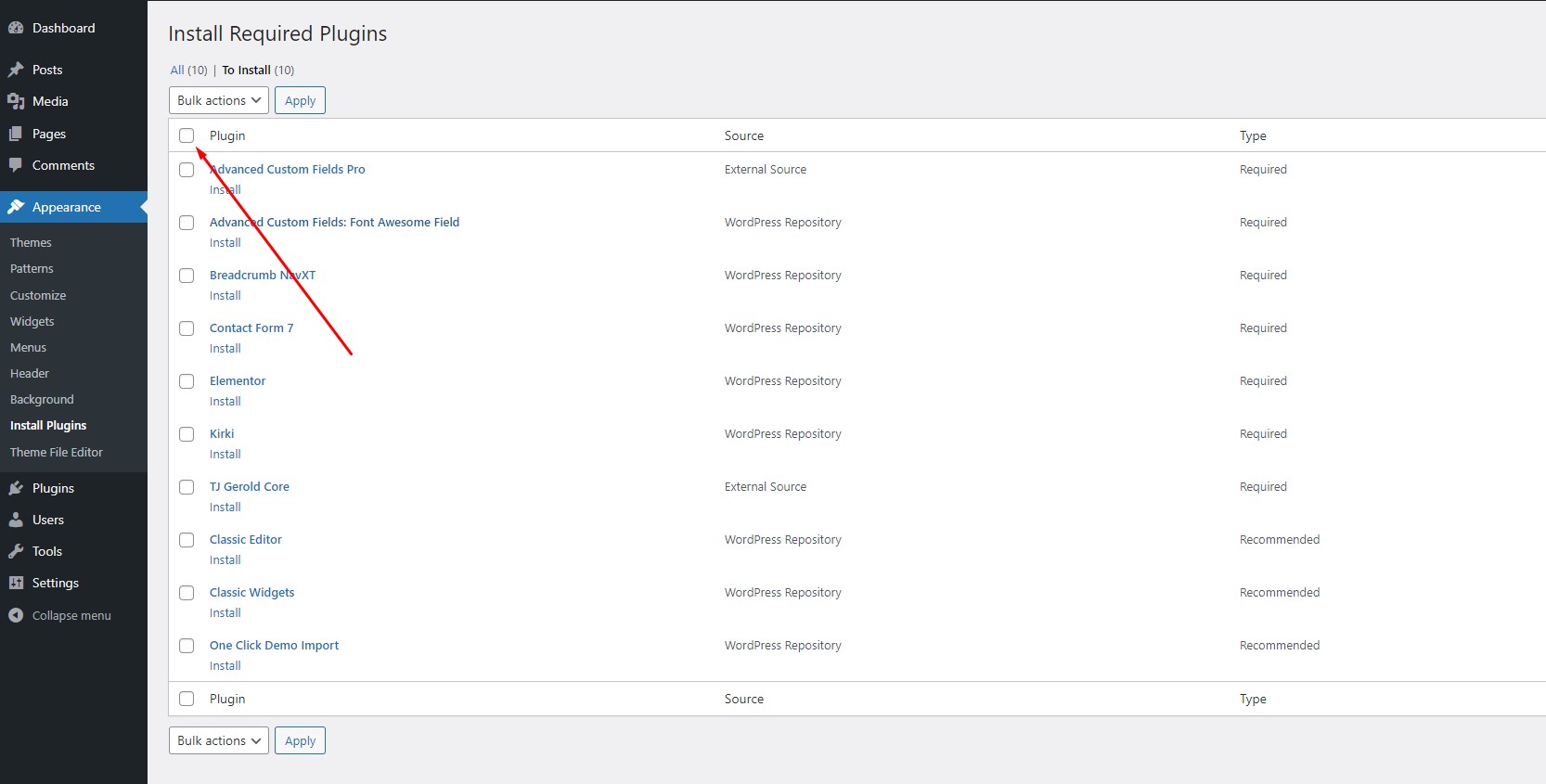Image resolution: width=1546 pixels, height=784 pixels.
Task: Open the Contact Form 7 plugin link
Action: [x=251, y=328]
